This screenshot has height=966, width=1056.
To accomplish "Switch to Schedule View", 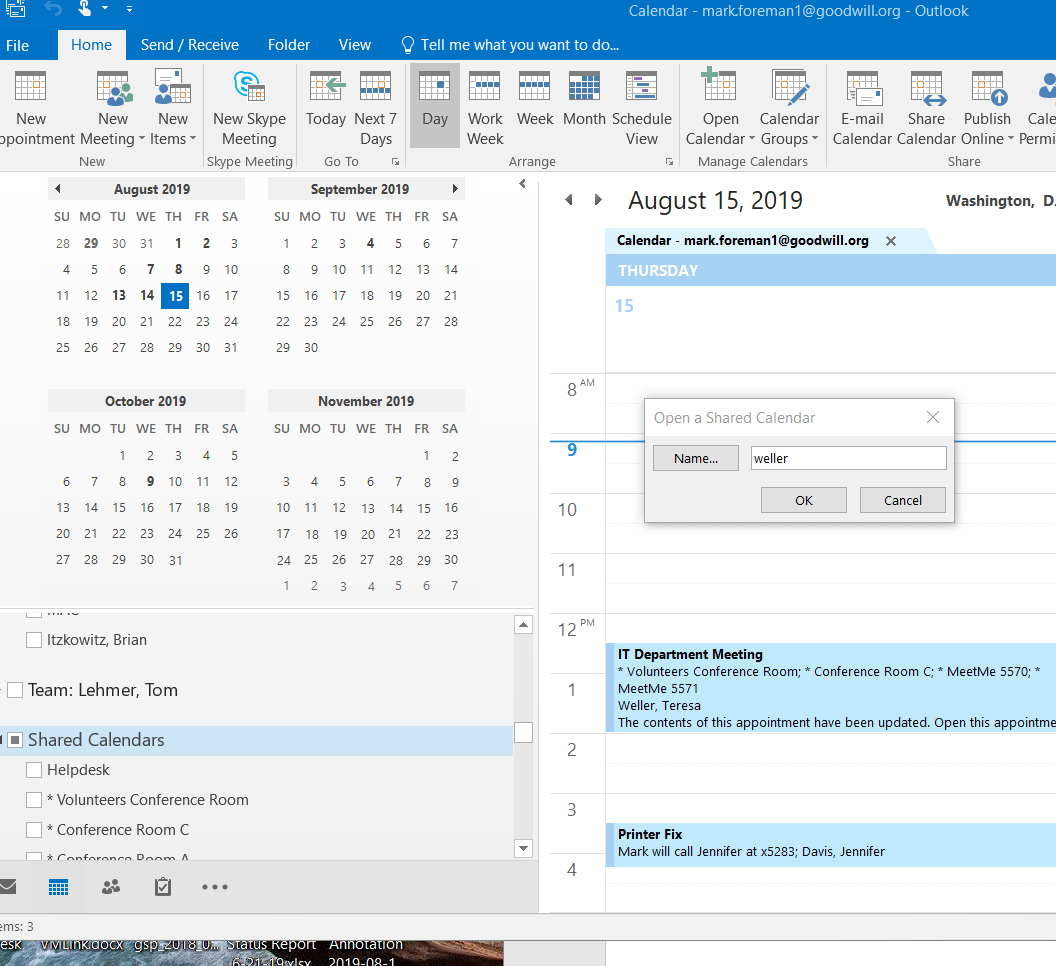I will (x=642, y=107).
